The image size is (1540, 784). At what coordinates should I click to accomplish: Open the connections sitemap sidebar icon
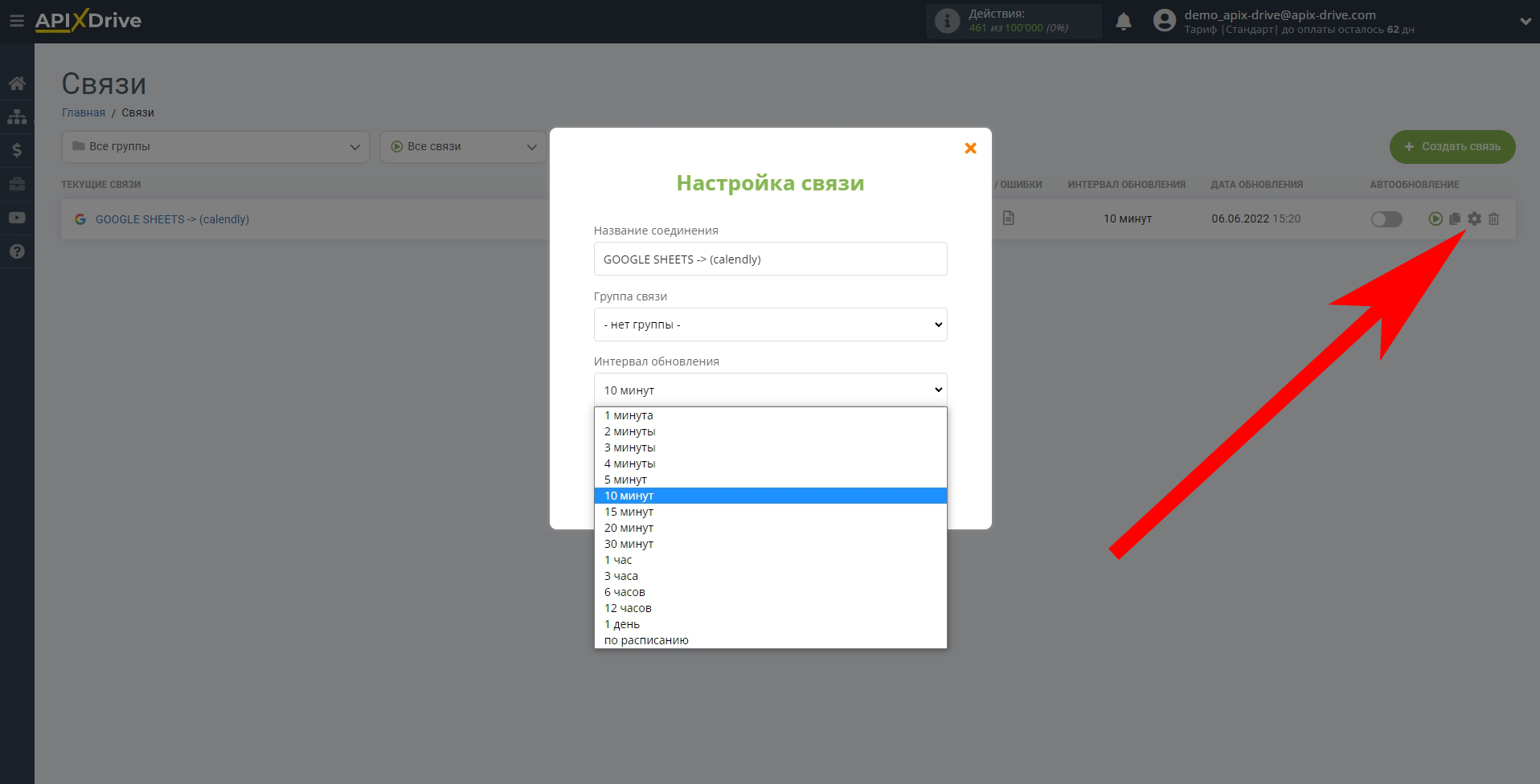coord(17,117)
